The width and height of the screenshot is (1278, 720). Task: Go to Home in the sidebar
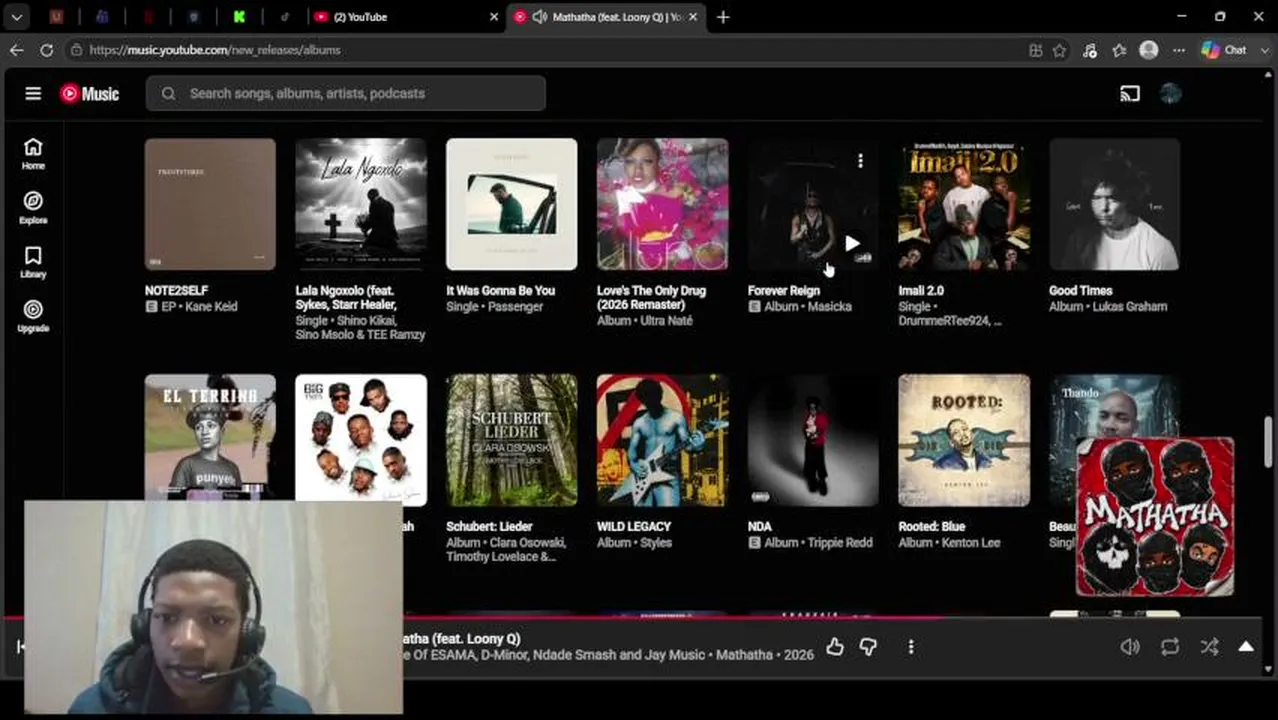(33, 154)
